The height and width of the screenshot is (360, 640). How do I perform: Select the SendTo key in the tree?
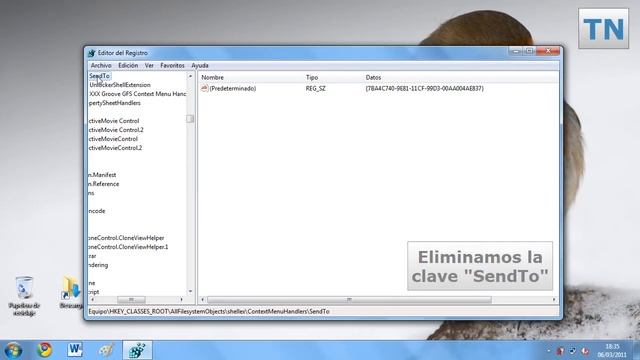[100, 76]
